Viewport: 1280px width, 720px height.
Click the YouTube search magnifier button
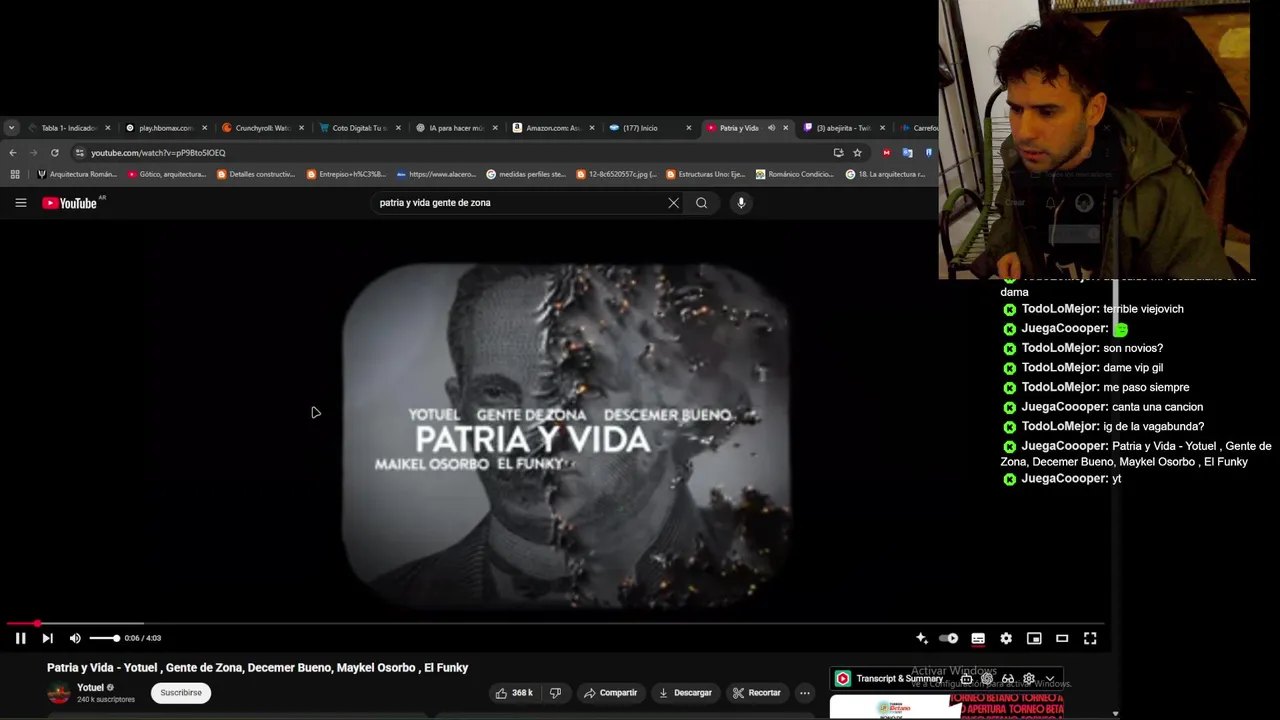coord(701,203)
